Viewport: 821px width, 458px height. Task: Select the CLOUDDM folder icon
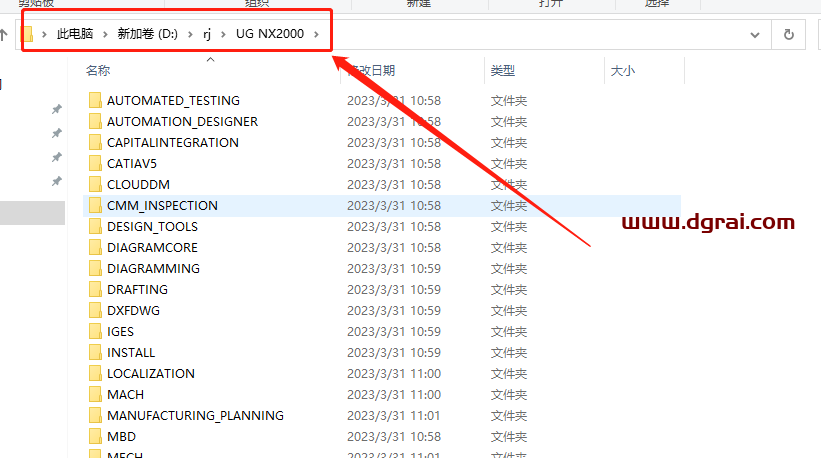click(95, 184)
